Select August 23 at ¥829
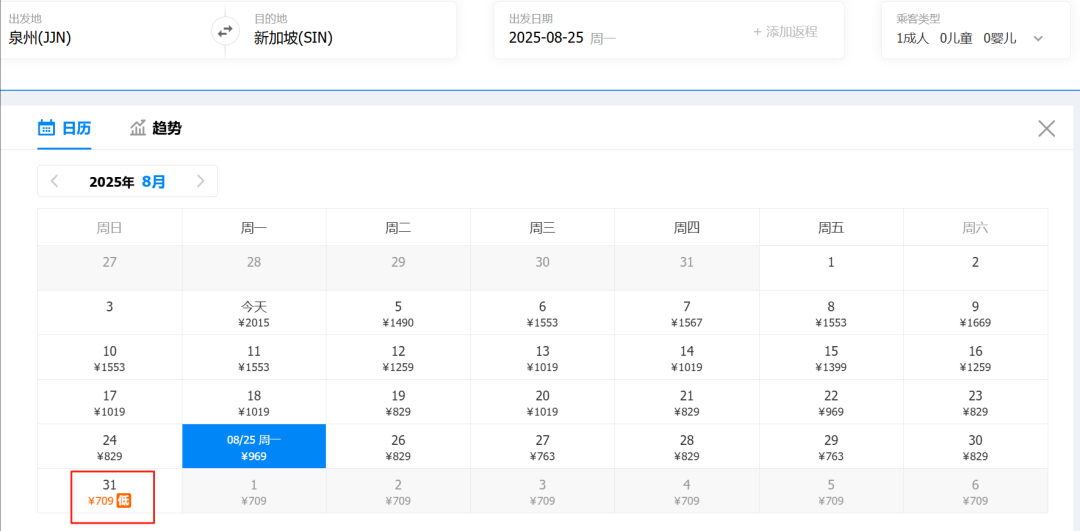The width and height of the screenshot is (1080, 531). (975, 402)
